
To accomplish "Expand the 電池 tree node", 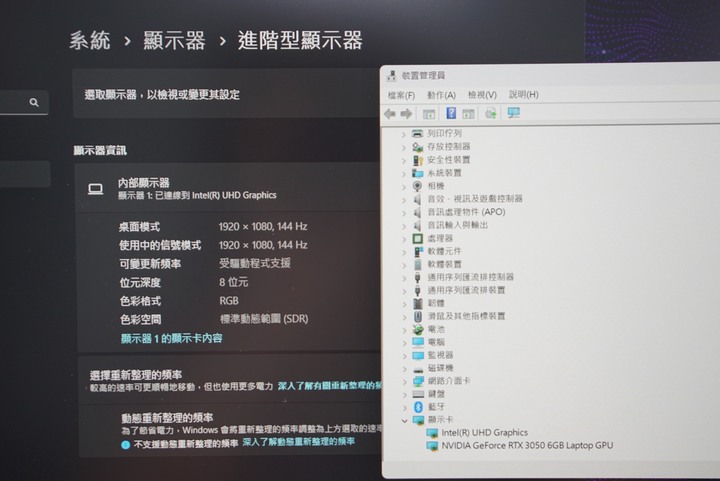I will pyautogui.click(x=404, y=330).
